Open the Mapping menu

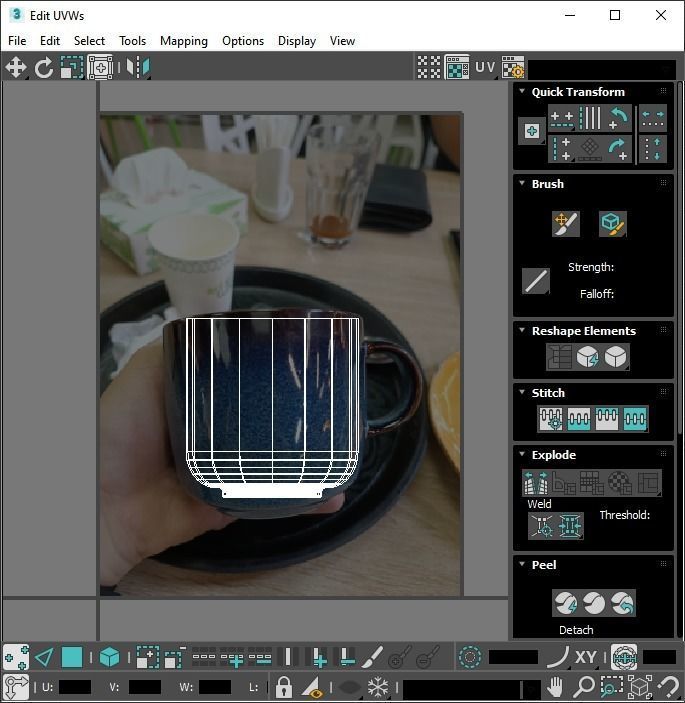184,41
